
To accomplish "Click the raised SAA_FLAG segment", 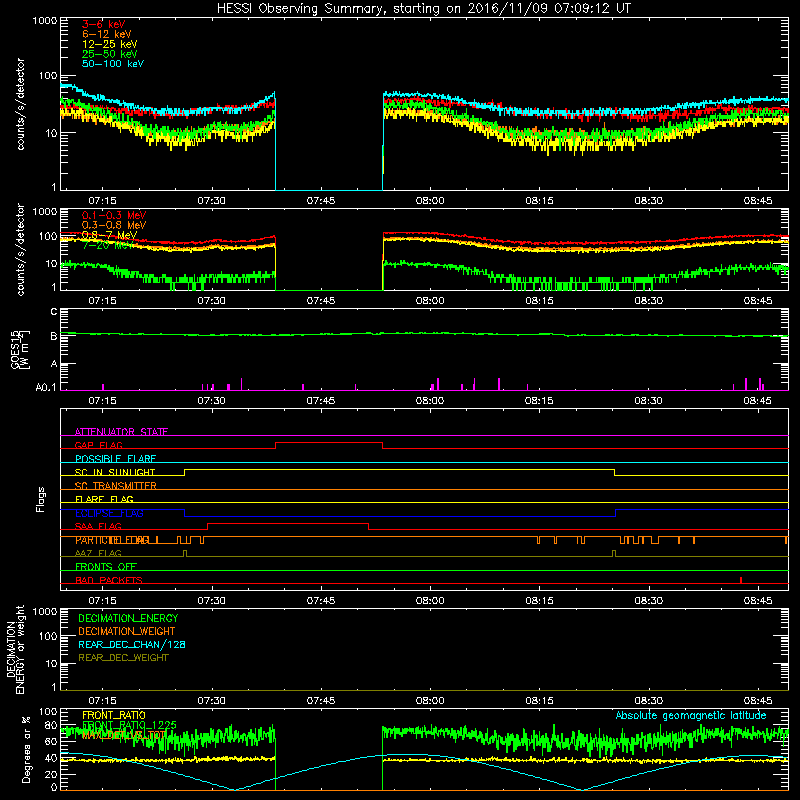I will (288, 524).
